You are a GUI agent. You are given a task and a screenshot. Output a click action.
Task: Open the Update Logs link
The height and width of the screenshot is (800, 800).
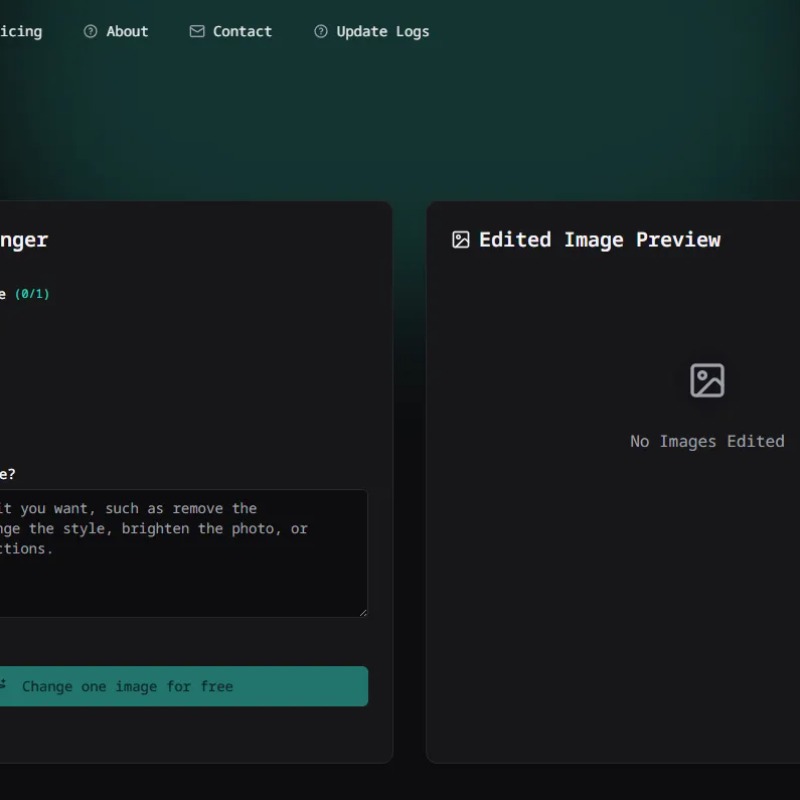tap(383, 32)
